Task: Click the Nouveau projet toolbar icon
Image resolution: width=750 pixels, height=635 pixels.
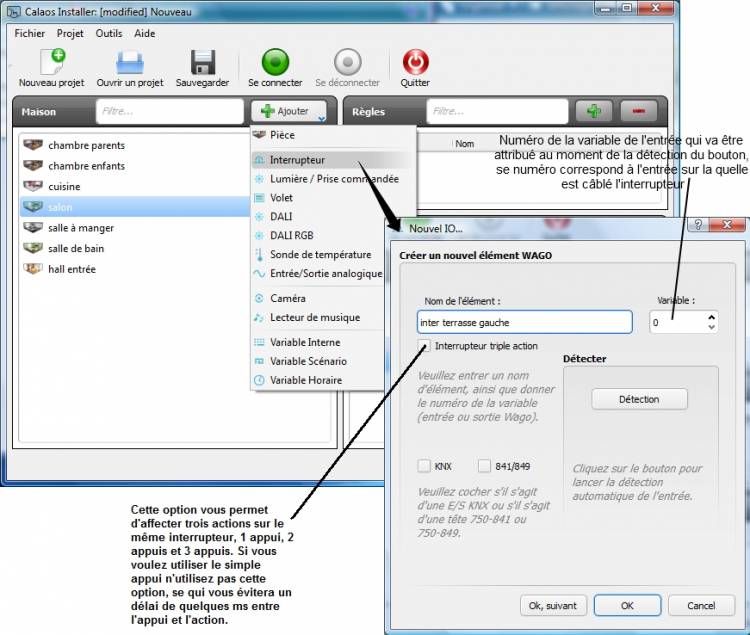Action: click(53, 62)
